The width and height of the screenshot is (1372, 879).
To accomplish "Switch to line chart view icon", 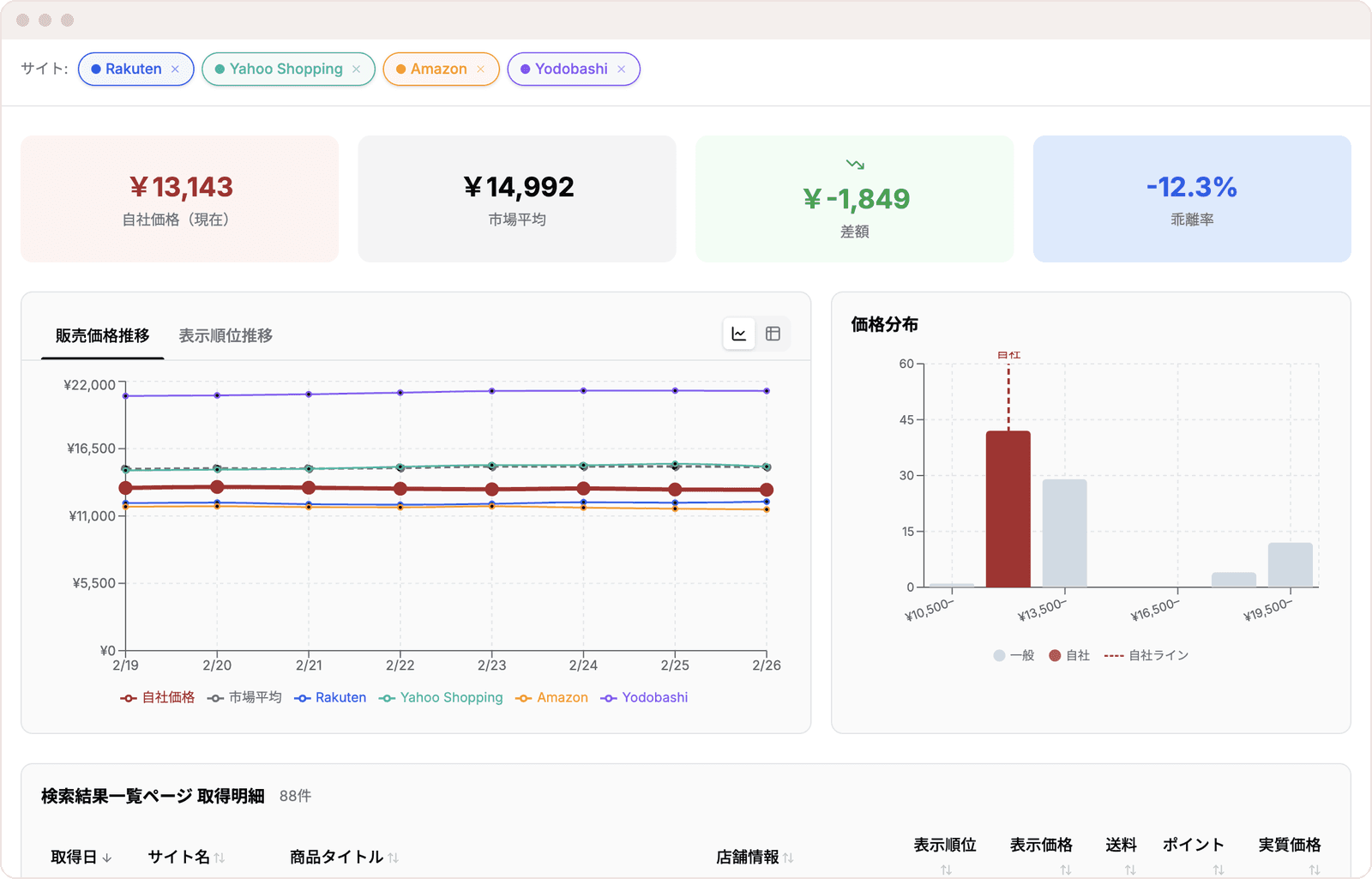I will pyautogui.click(x=739, y=334).
